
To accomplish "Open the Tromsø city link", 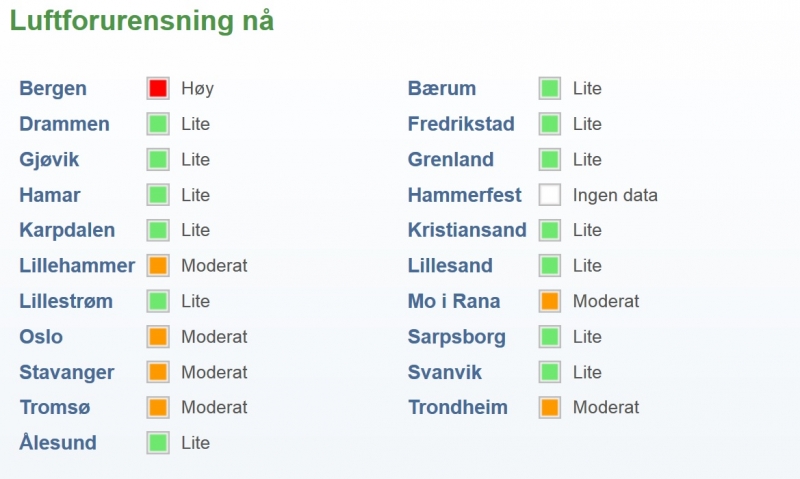I will (55, 408).
